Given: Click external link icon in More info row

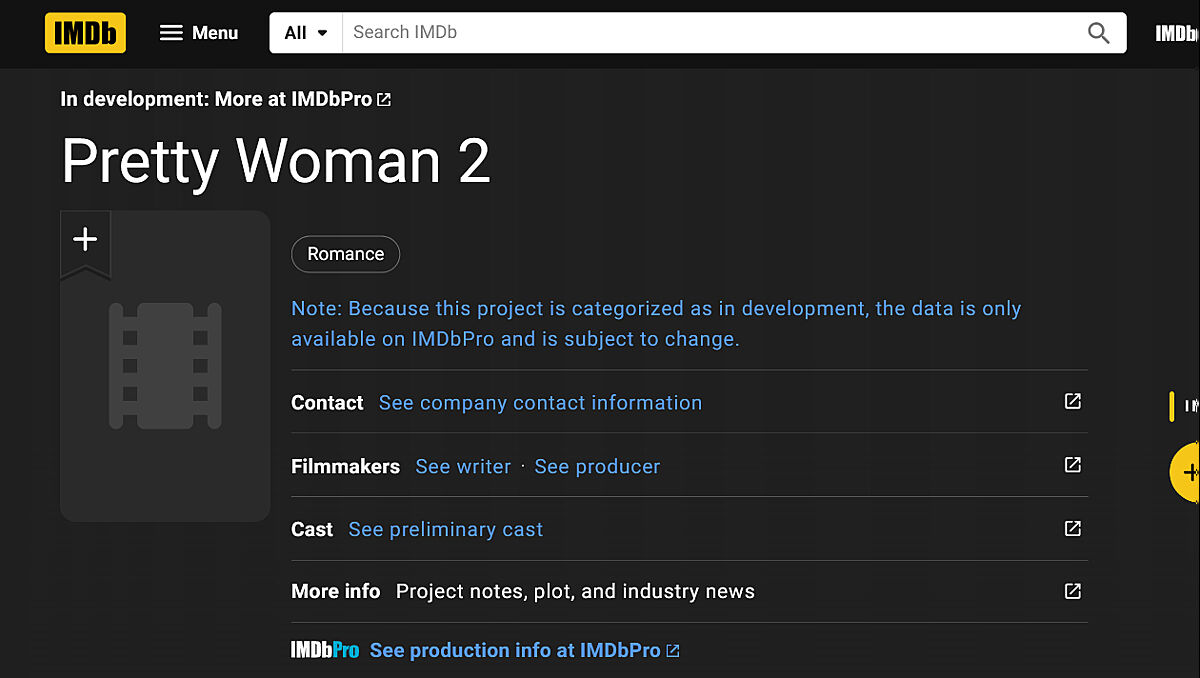Looking at the screenshot, I should [x=1072, y=591].
